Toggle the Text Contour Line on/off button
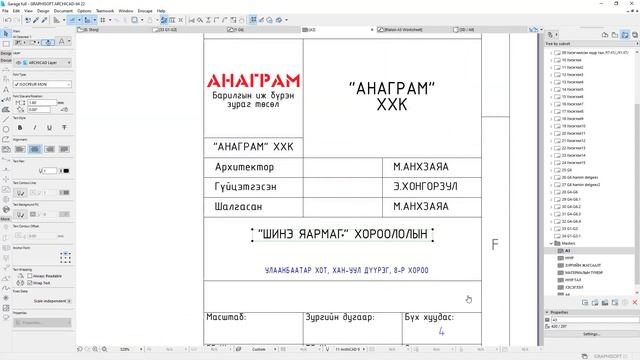 pos(20,192)
